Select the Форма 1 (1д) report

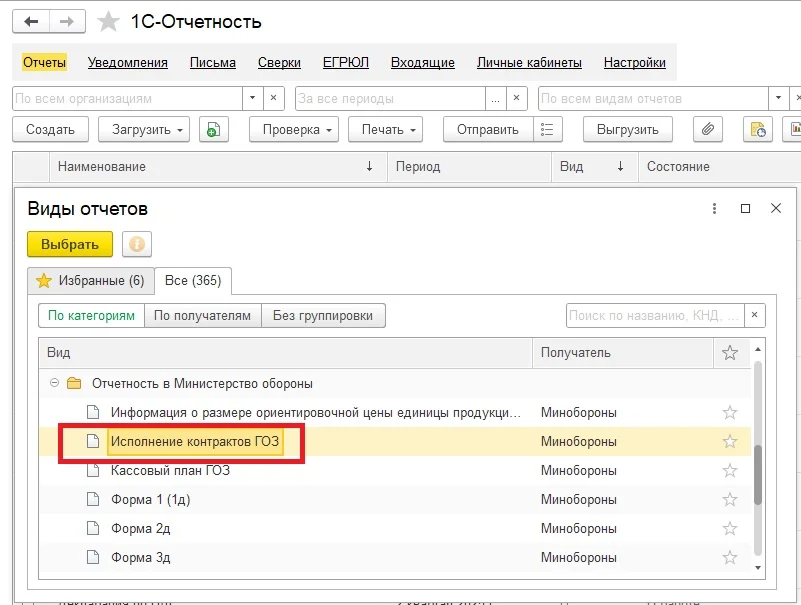pos(151,499)
